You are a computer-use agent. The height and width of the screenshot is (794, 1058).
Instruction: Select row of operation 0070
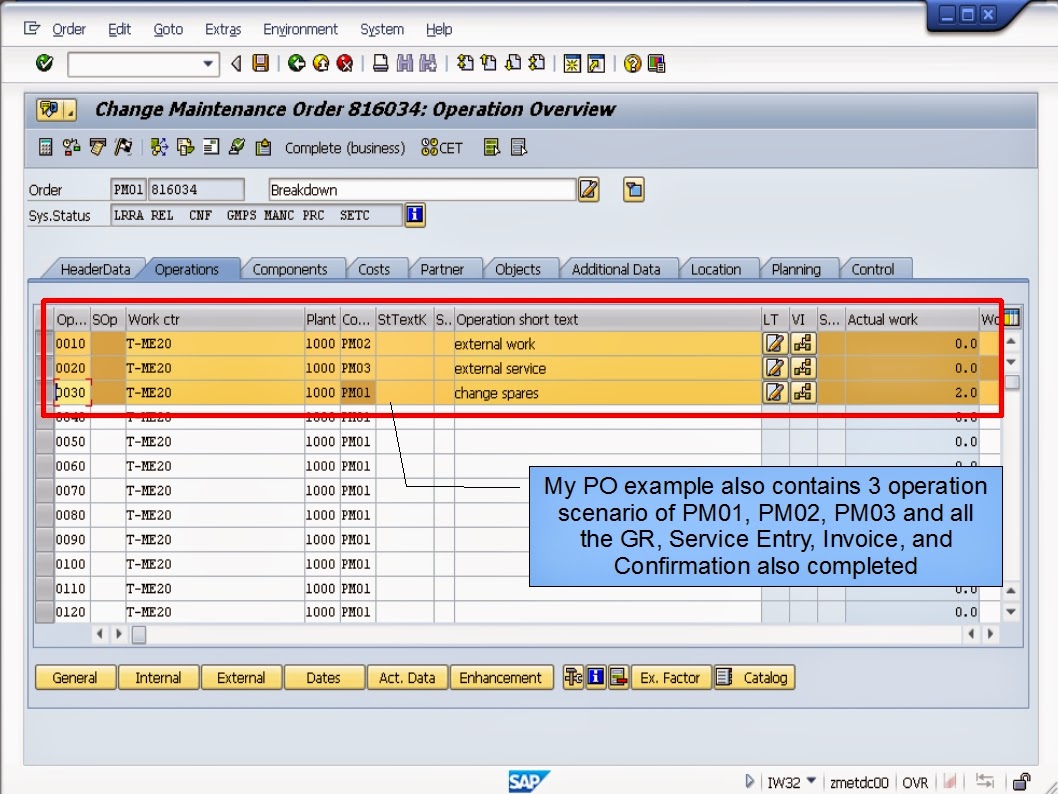pyautogui.click(x=45, y=490)
